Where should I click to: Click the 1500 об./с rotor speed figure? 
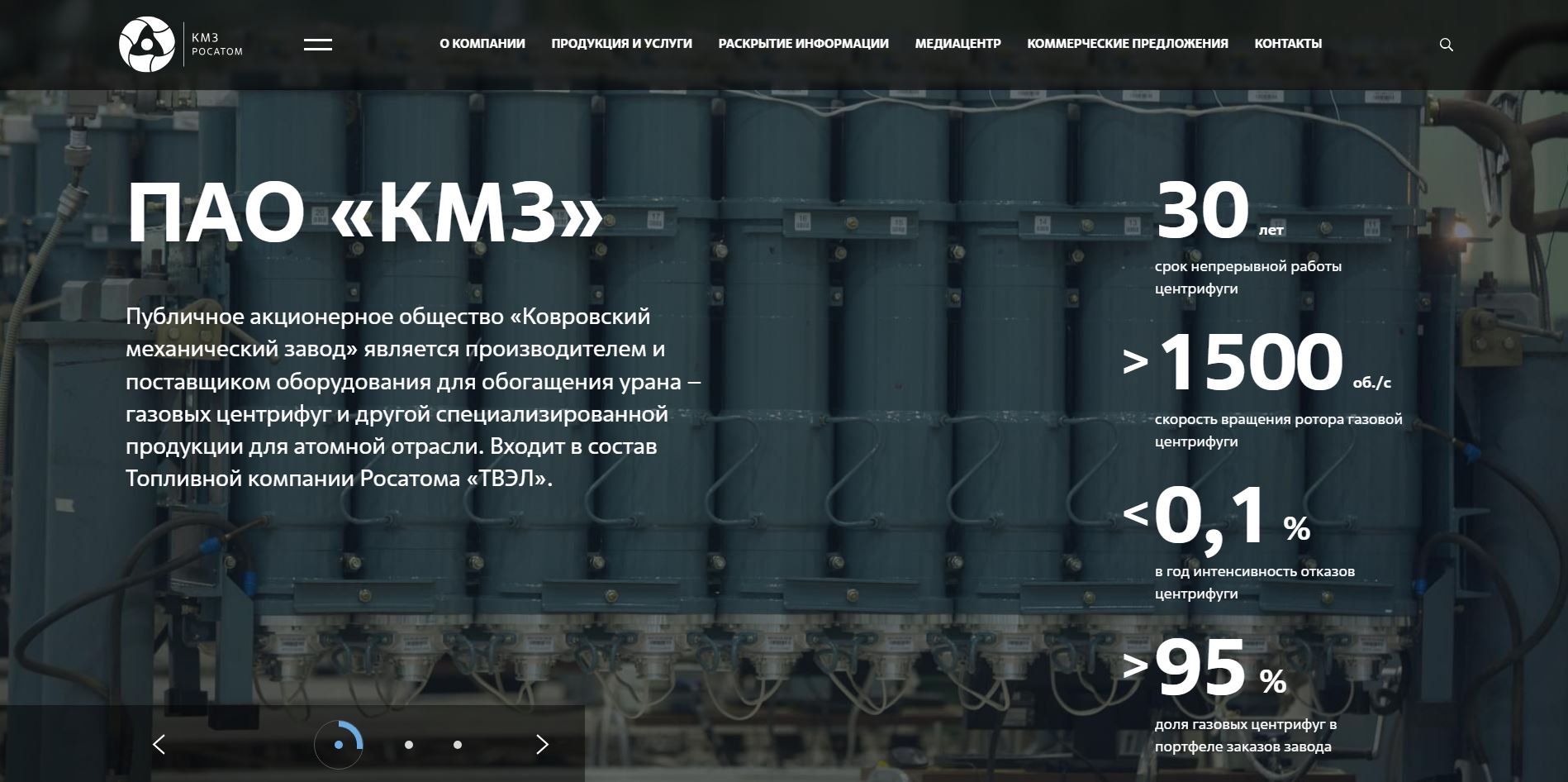(1252, 363)
